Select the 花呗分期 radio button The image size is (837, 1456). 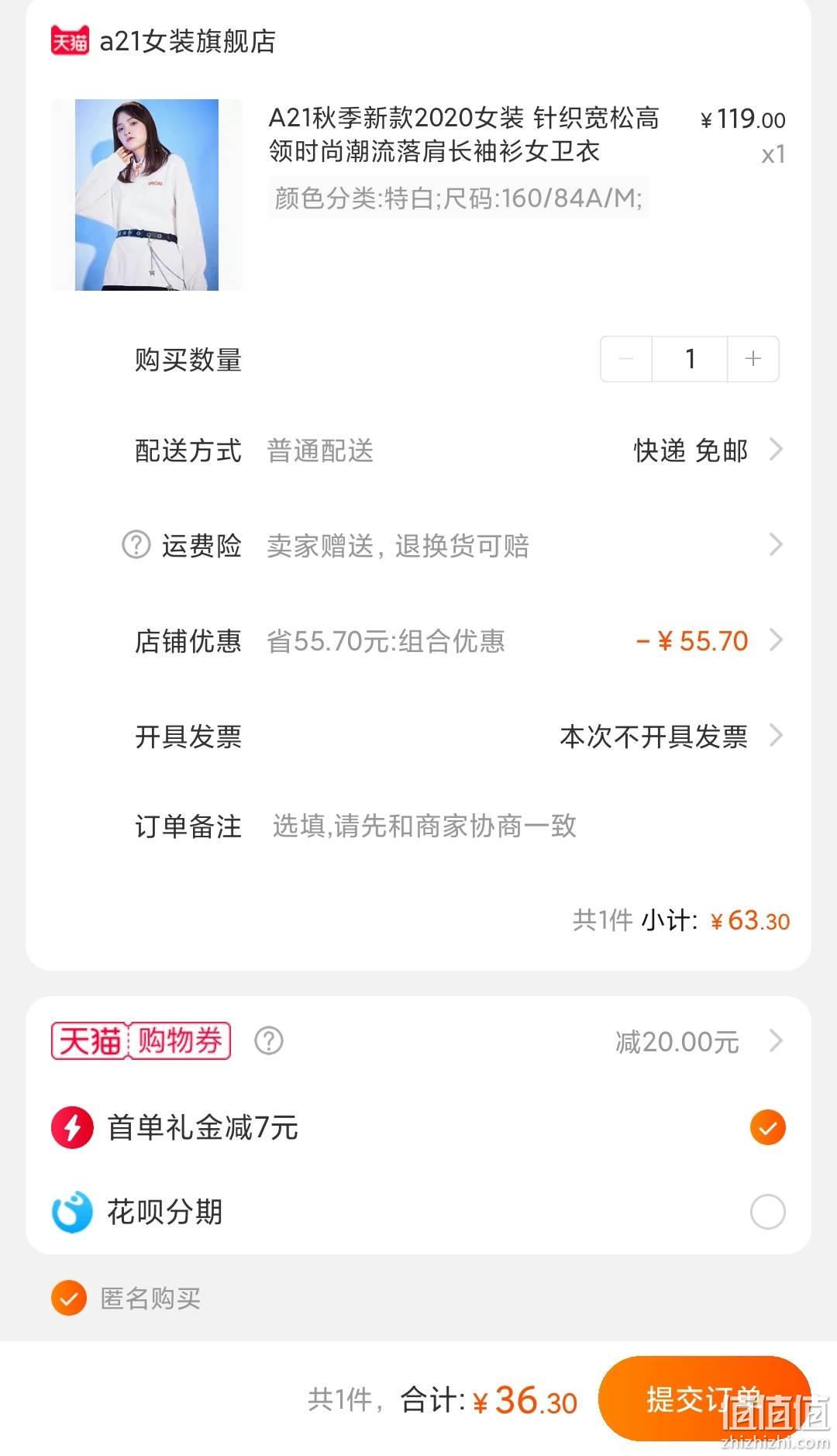767,1211
